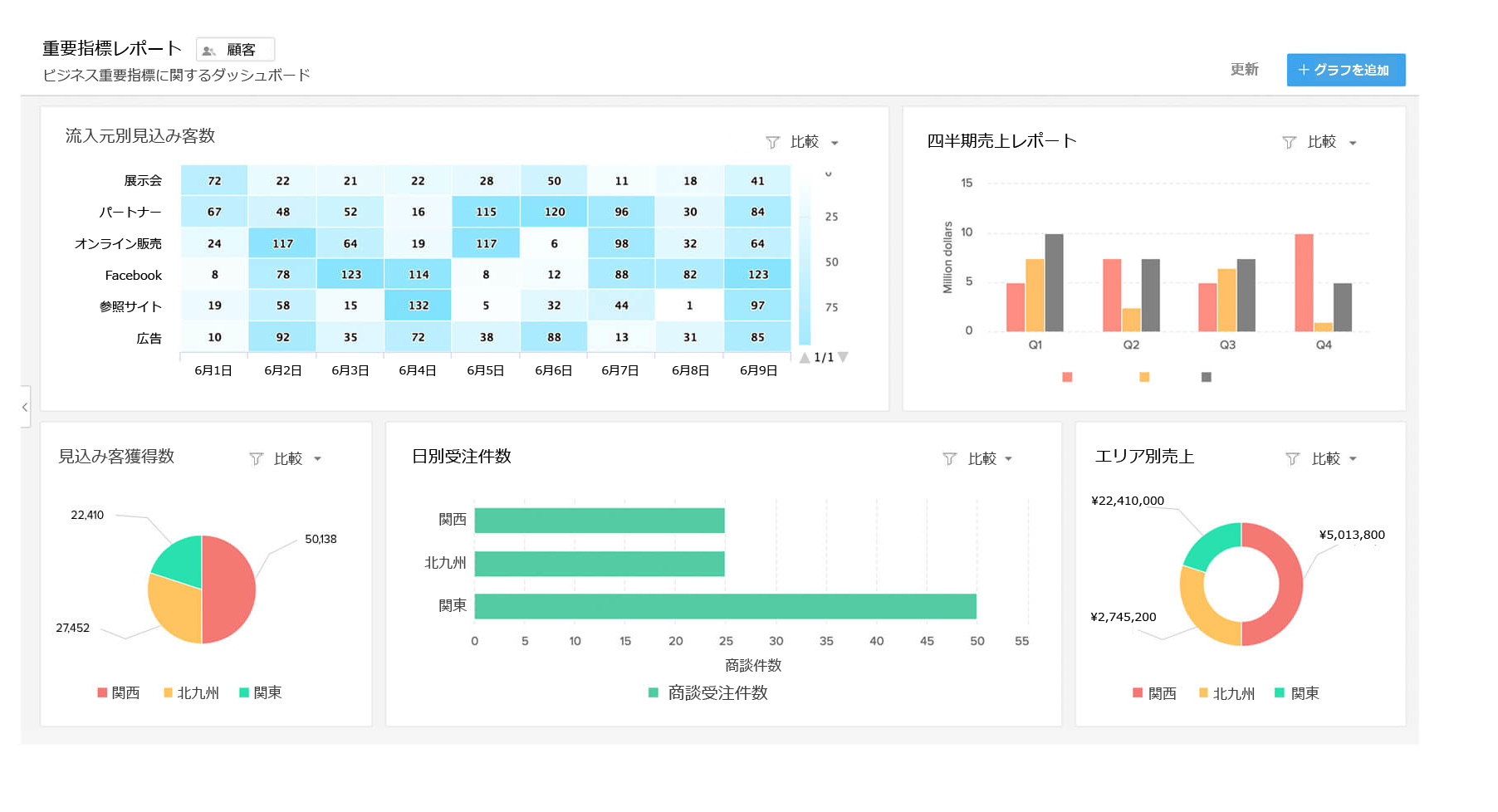The image size is (1498, 812).
Task: Click heatmap cell 92 in 広告 row
Action: coord(283,337)
